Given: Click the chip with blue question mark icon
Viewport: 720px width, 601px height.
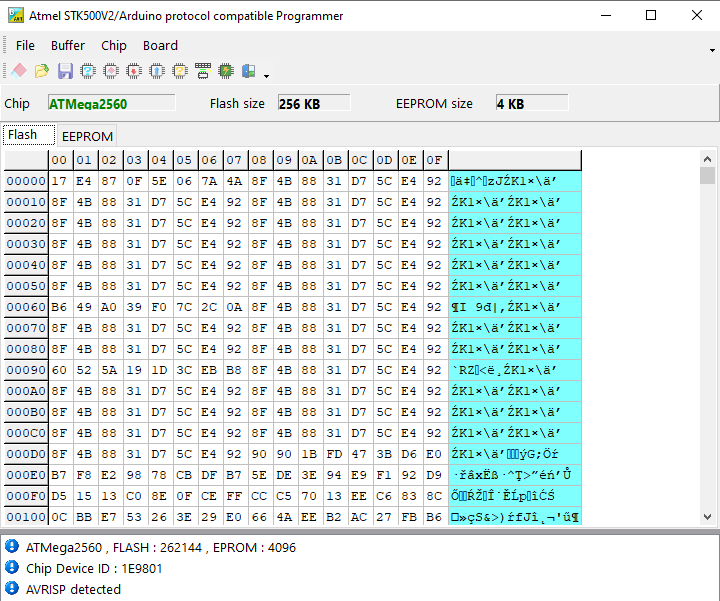Looking at the screenshot, I should pos(88,71).
